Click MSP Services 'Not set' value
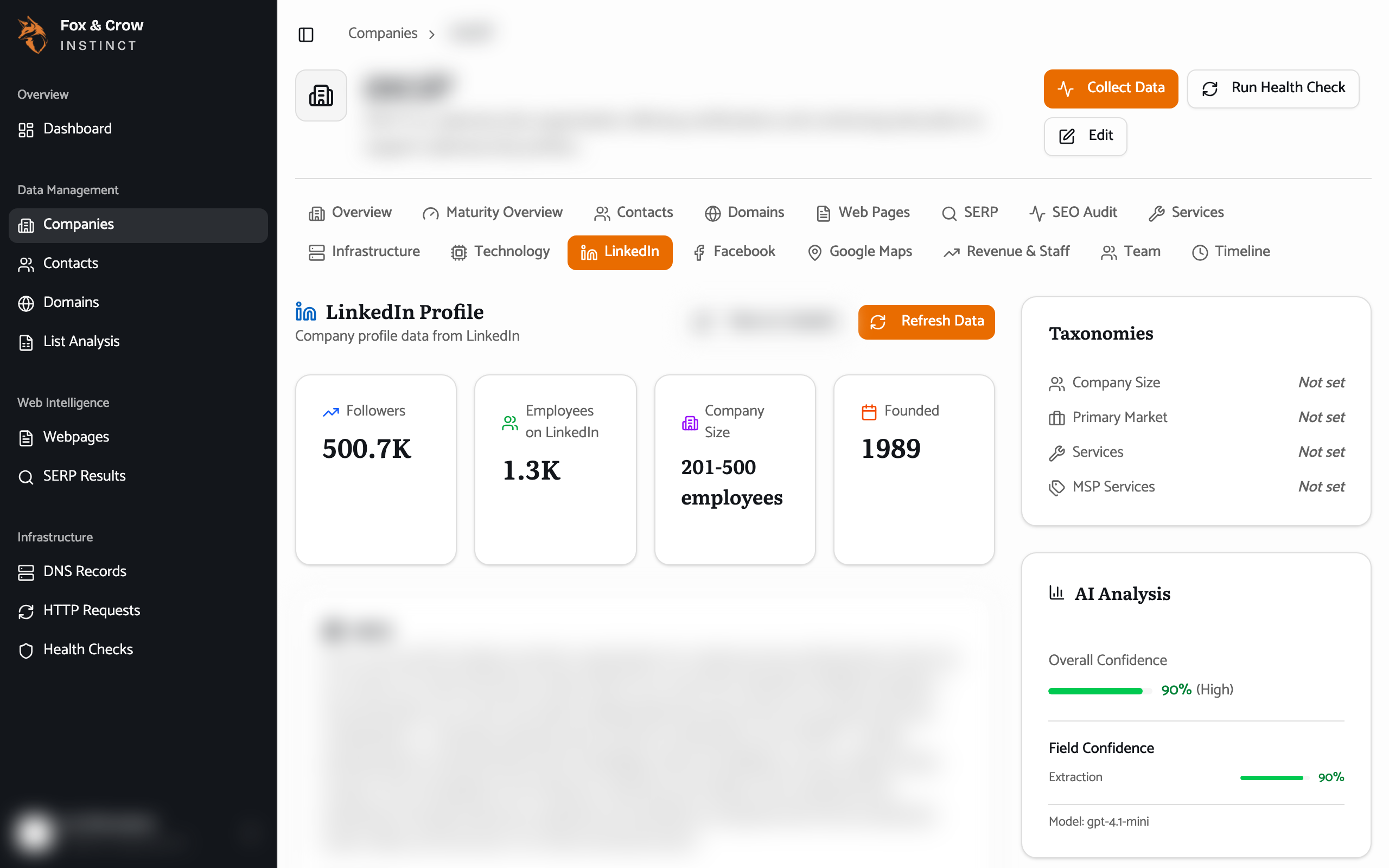 (x=1321, y=487)
